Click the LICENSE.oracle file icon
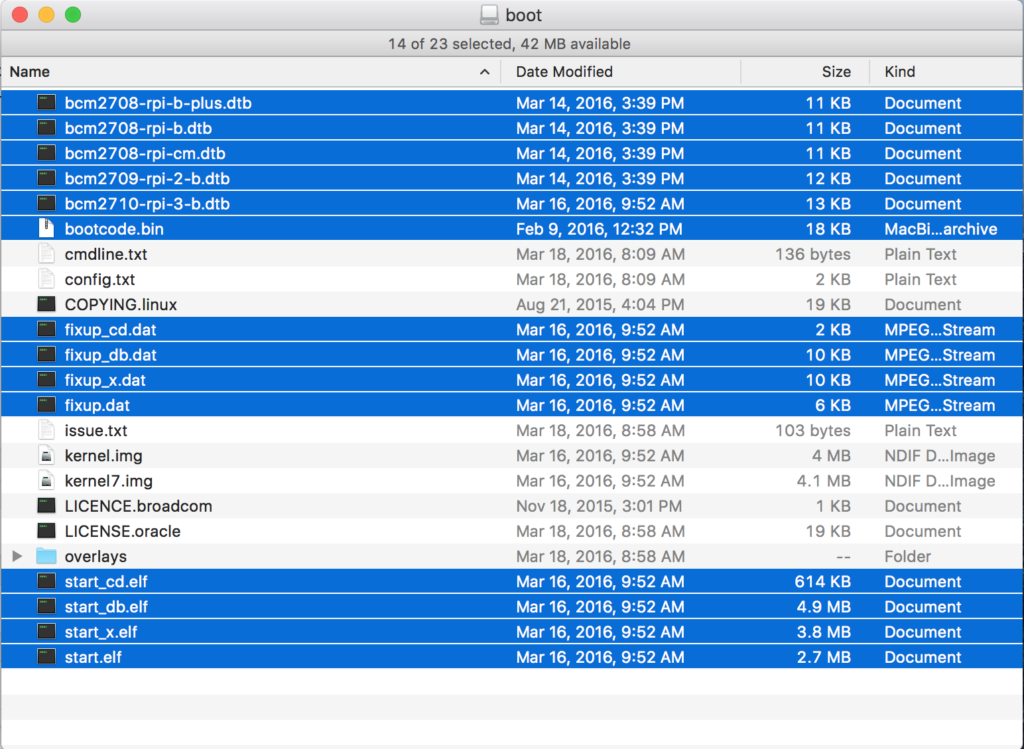Viewport: 1024px width, 749px height. point(46,531)
